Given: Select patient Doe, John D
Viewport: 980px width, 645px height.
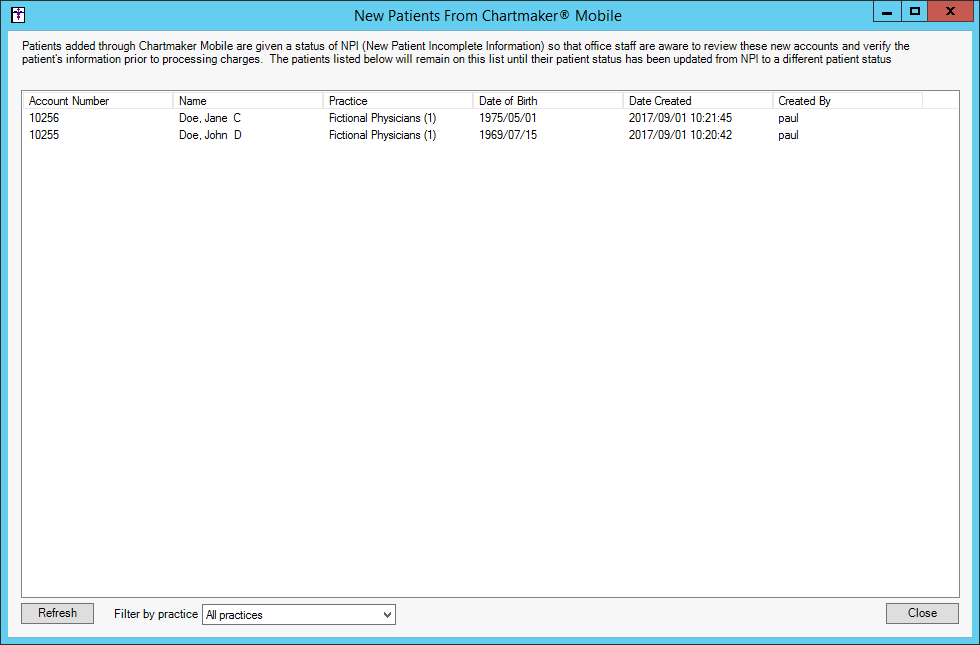Looking at the screenshot, I should [x=210, y=135].
